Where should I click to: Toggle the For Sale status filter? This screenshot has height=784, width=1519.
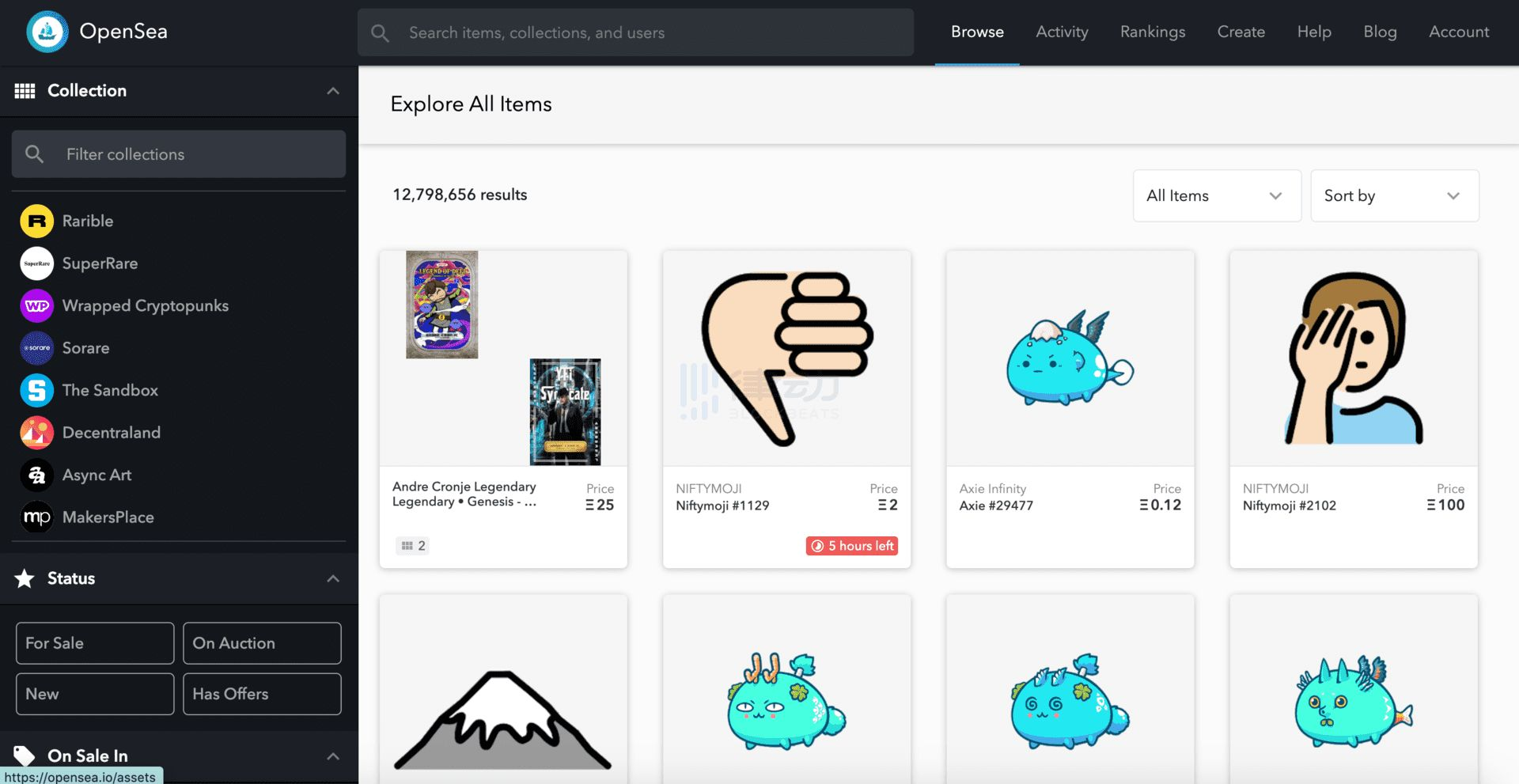pos(95,643)
